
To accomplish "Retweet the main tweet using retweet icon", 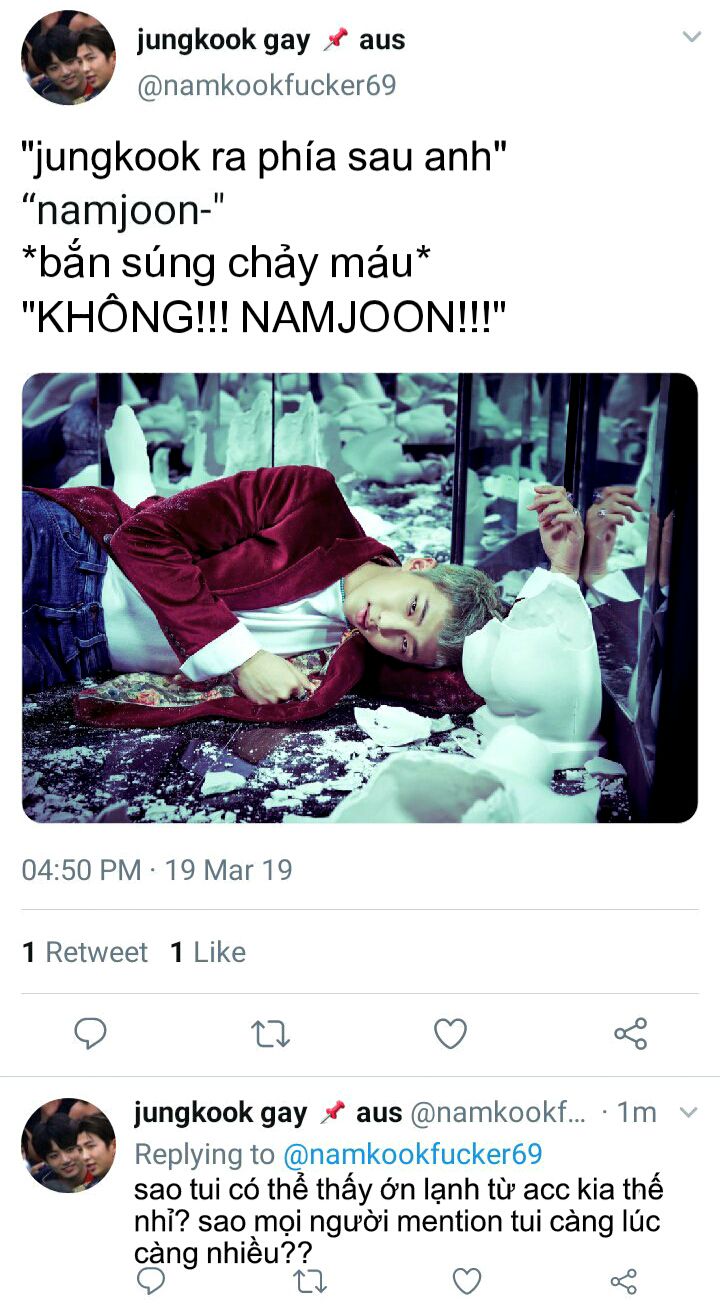I will (x=269, y=1034).
